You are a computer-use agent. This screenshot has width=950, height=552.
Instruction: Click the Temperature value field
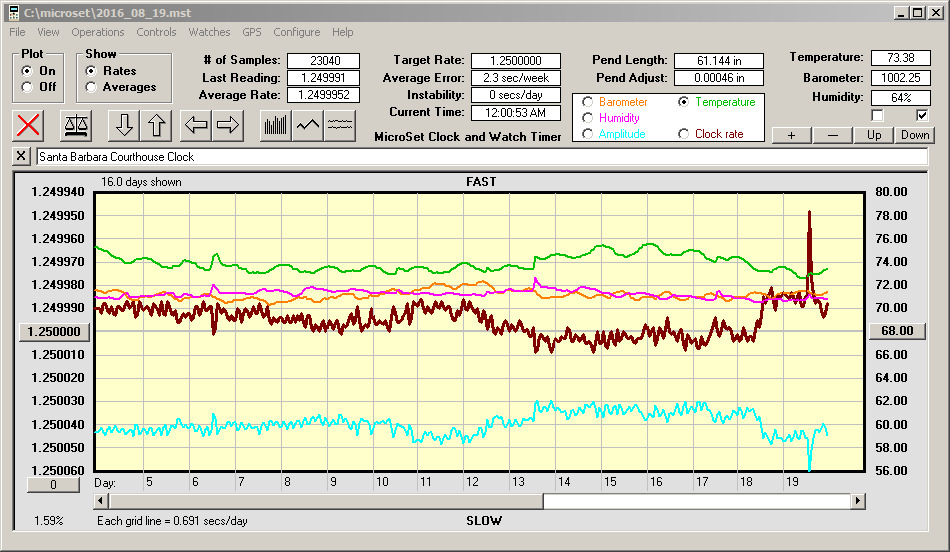pyautogui.click(x=900, y=58)
